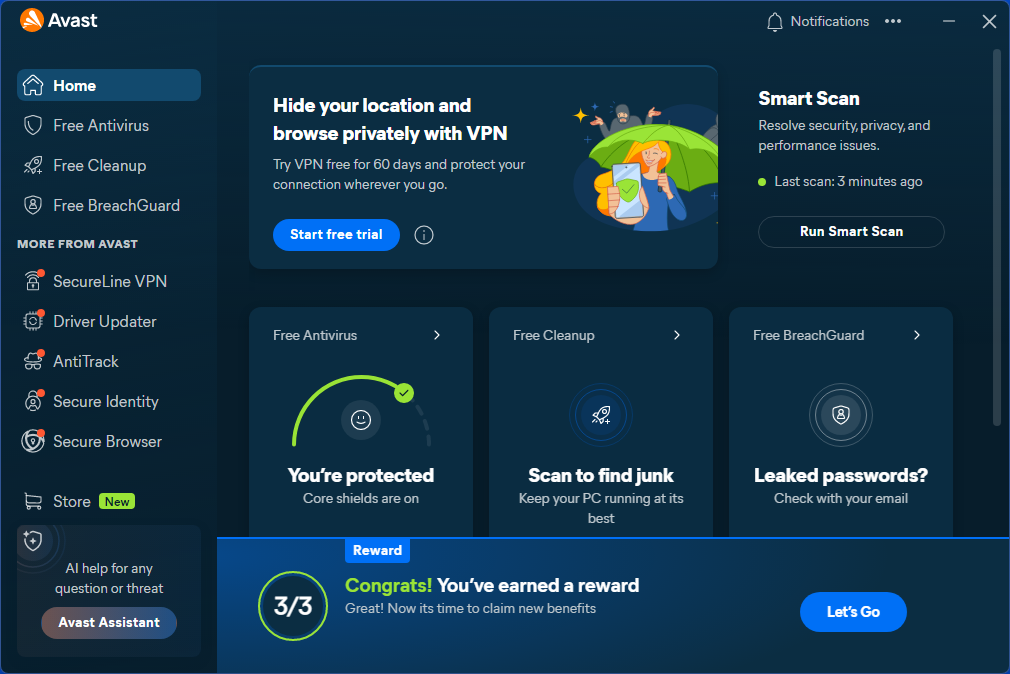1010x674 pixels.
Task: Click the green checkmark on protection gauge
Action: coord(404,392)
